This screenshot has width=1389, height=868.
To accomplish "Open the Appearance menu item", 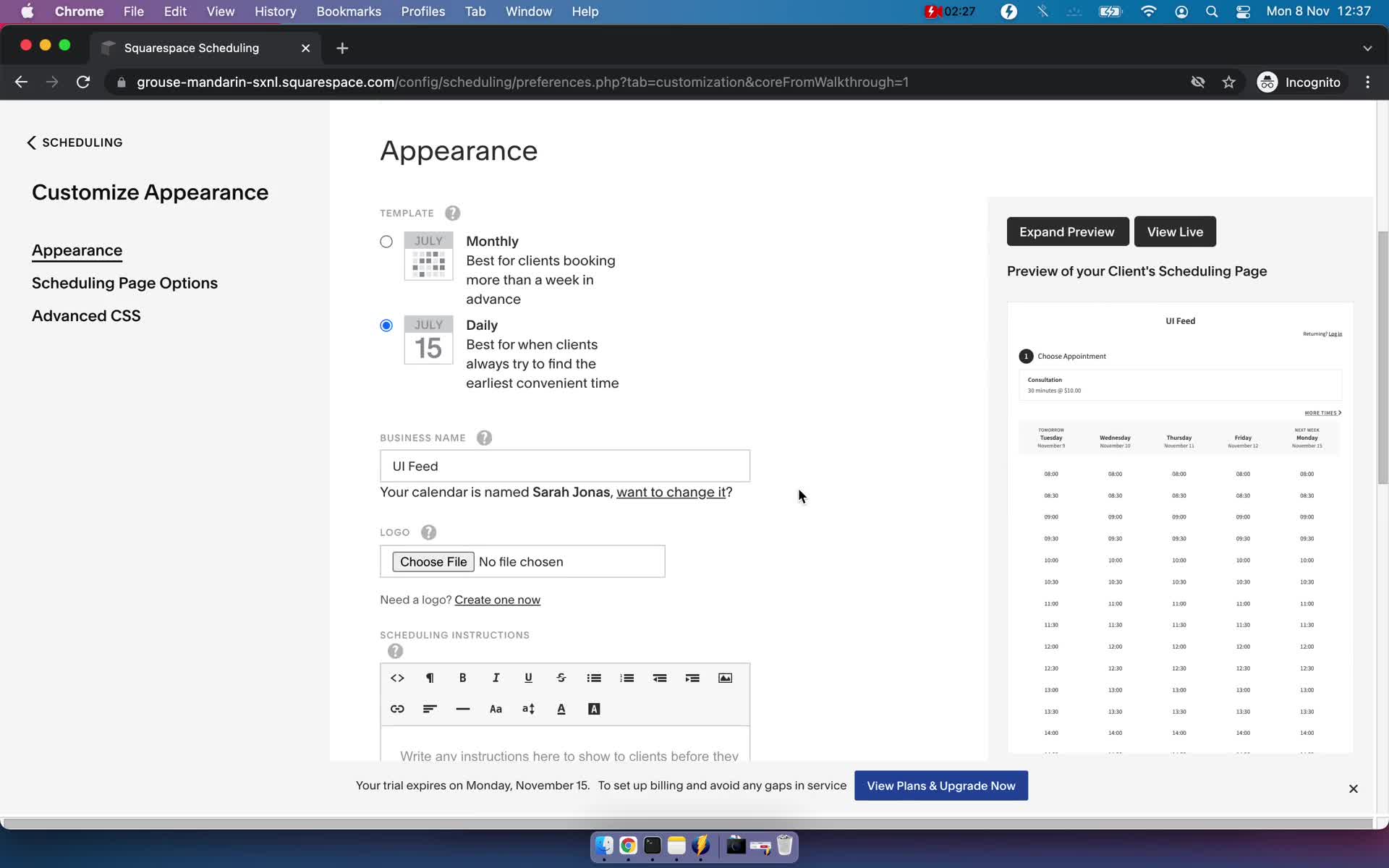I will tap(77, 250).
